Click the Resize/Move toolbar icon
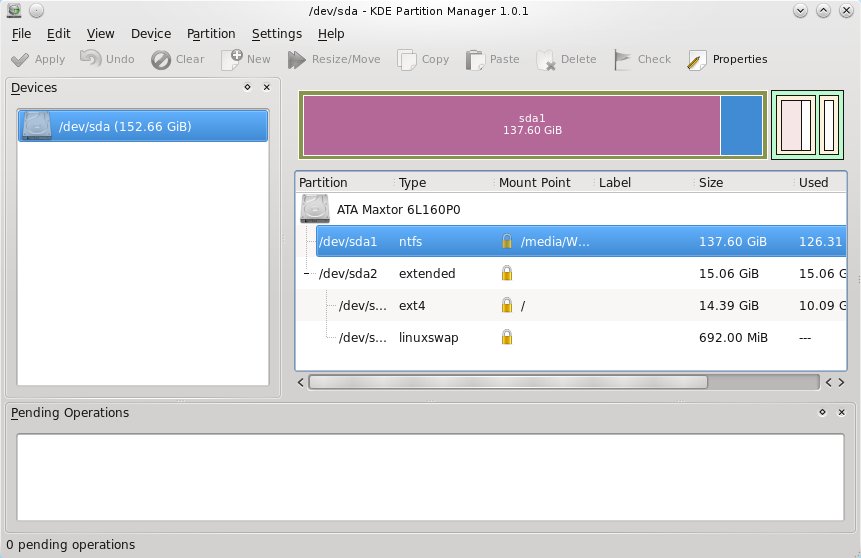Screen dimensions: 861x558 (x=297, y=59)
